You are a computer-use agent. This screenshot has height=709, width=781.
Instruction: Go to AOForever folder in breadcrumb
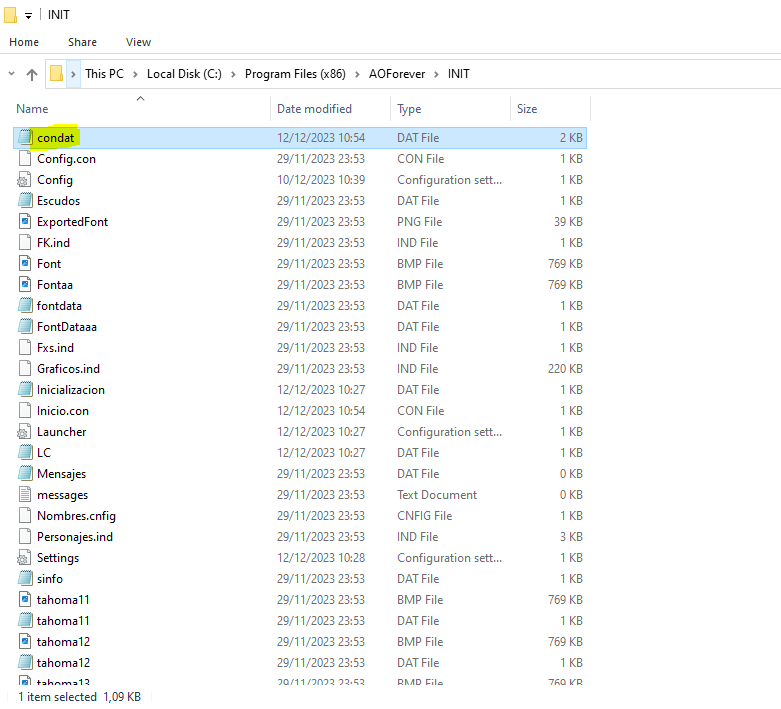(x=397, y=74)
